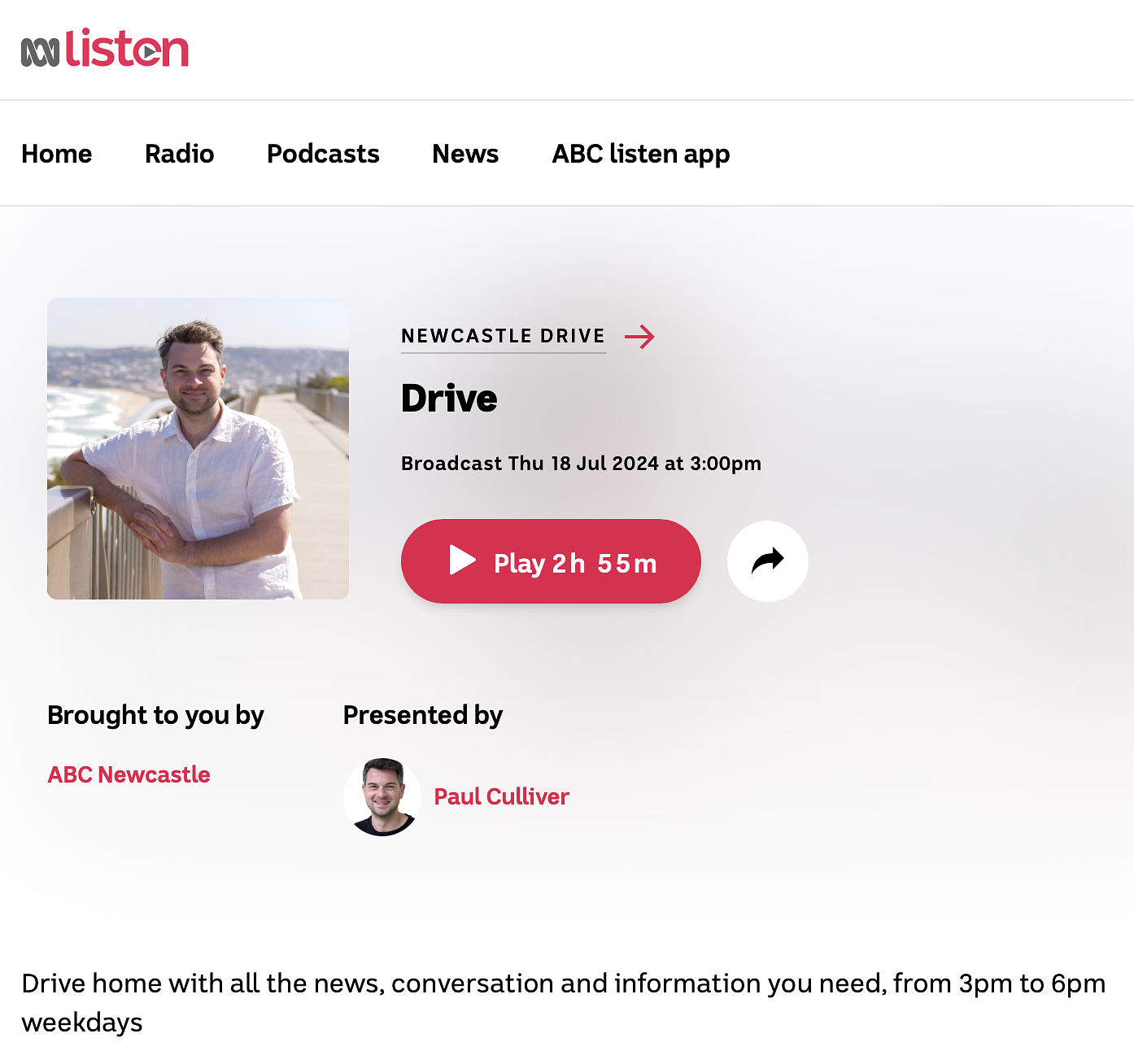1134x1064 pixels.
Task: Open ABC listen app page
Action: pyautogui.click(x=641, y=154)
